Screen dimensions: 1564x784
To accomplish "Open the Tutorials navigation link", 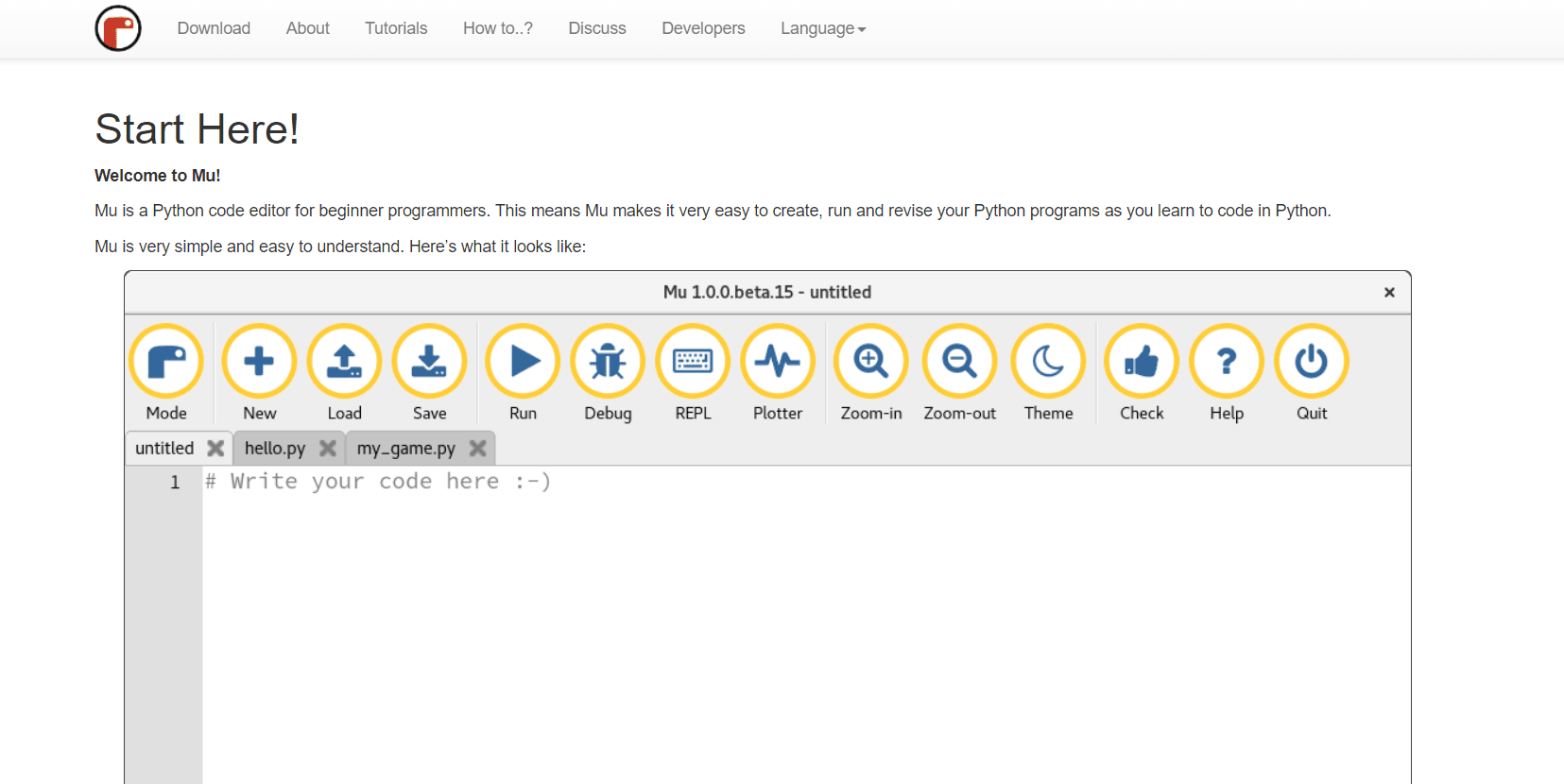I will [x=396, y=28].
